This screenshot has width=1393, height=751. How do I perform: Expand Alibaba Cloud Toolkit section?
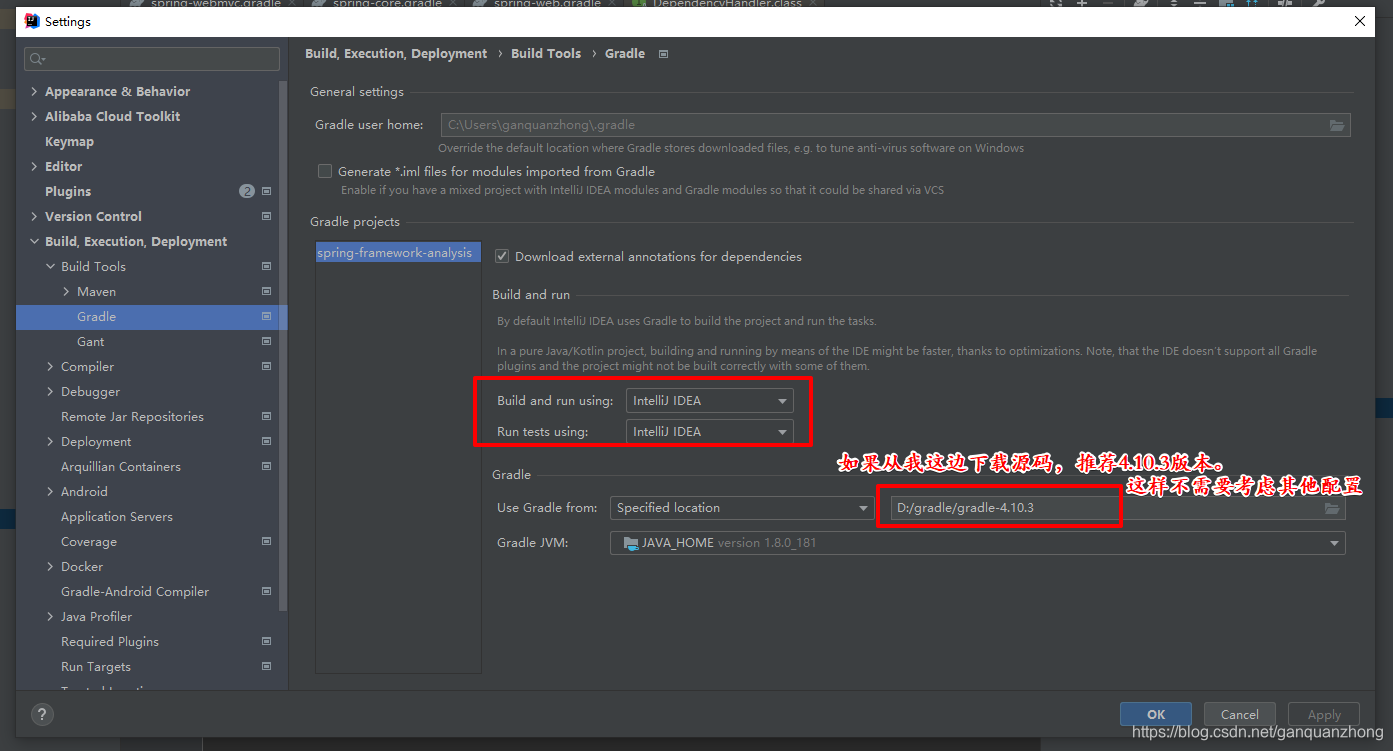click(35, 116)
